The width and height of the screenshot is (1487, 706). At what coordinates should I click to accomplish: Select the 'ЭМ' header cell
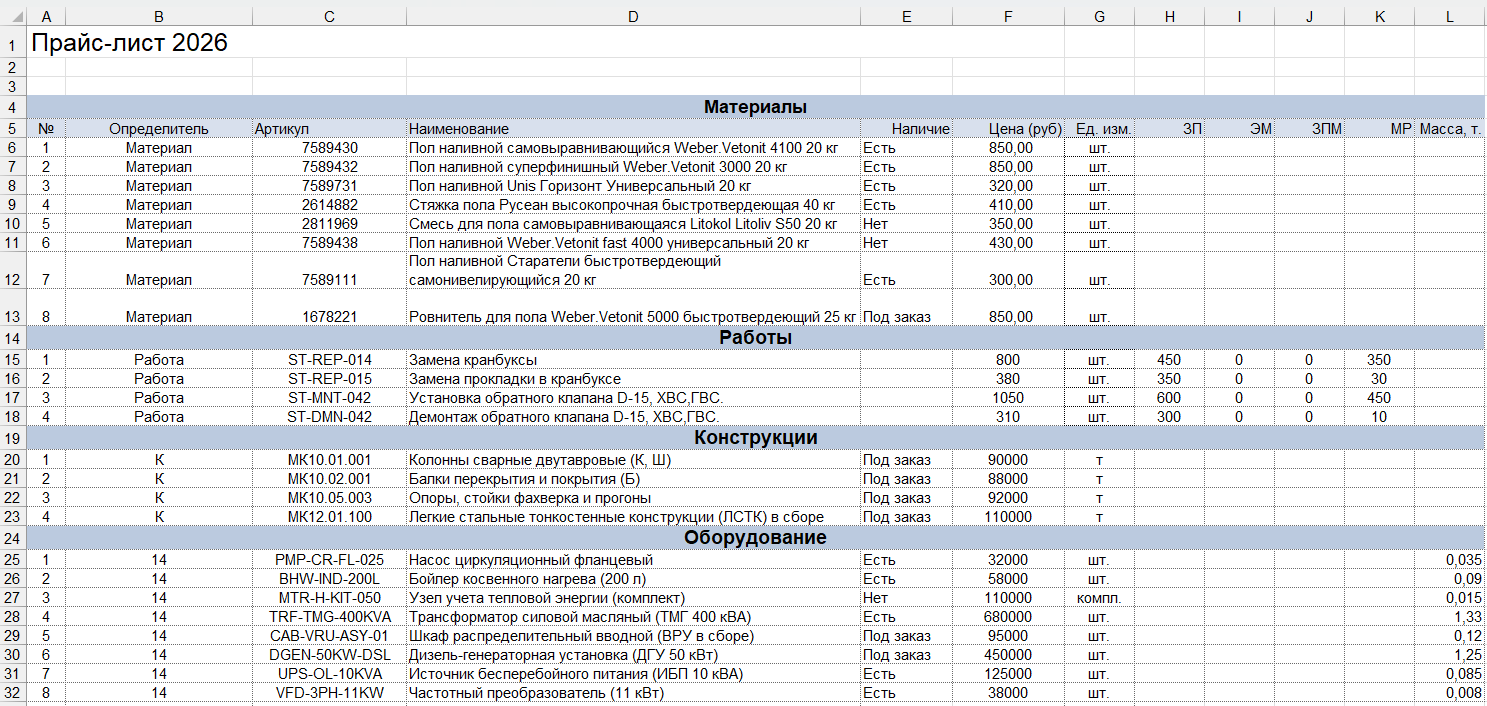pos(1239,129)
